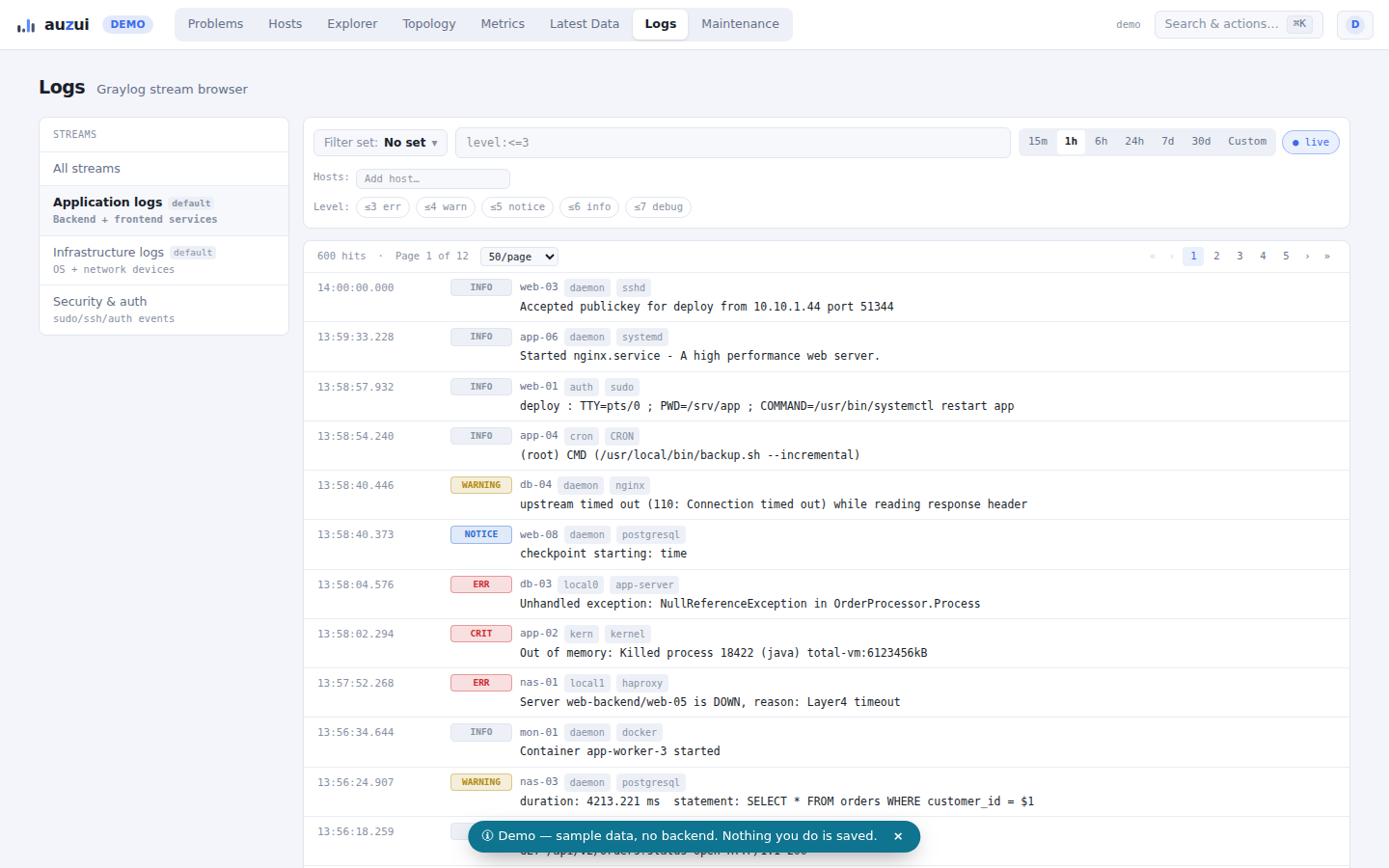1389x868 pixels.
Task: Select the 30d time range
Action: click(1201, 142)
